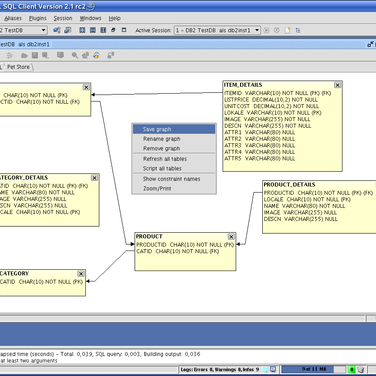The image size is (376, 376).
Task: Close the CATEGORY_DETAILS table box
Action: click(x=95, y=178)
